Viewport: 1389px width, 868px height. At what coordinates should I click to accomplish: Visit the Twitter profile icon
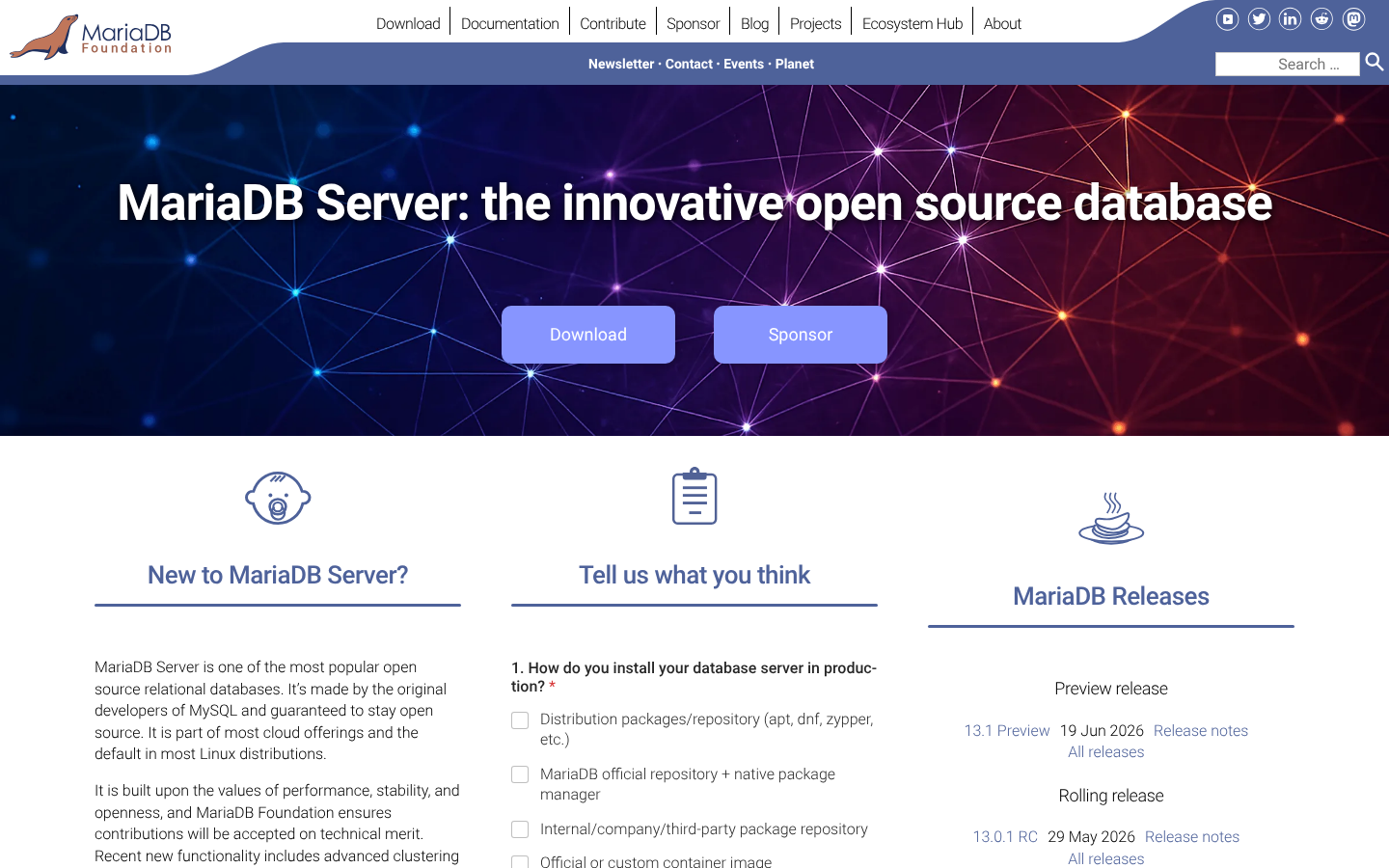tap(1259, 18)
